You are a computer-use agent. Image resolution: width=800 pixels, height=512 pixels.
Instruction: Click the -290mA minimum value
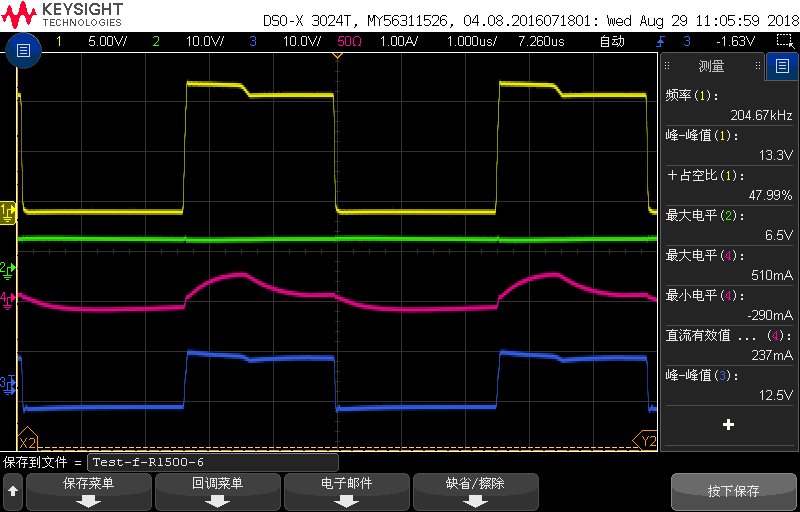[x=770, y=316]
